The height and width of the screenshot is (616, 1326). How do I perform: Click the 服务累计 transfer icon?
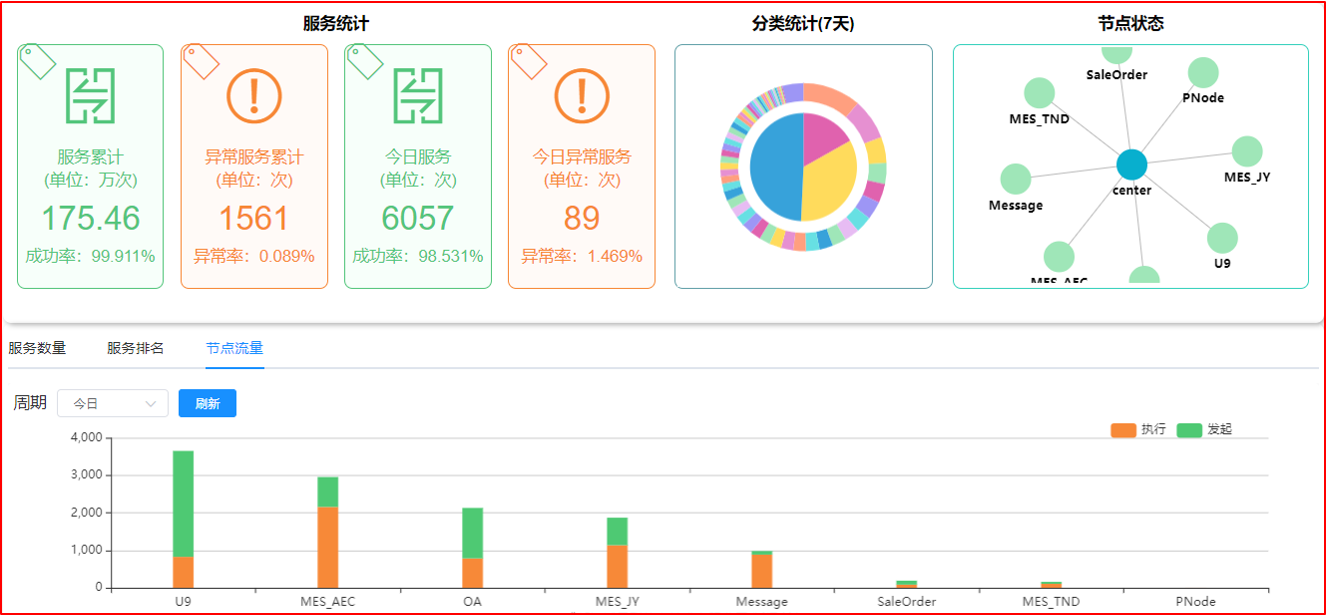tap(90, 95)
